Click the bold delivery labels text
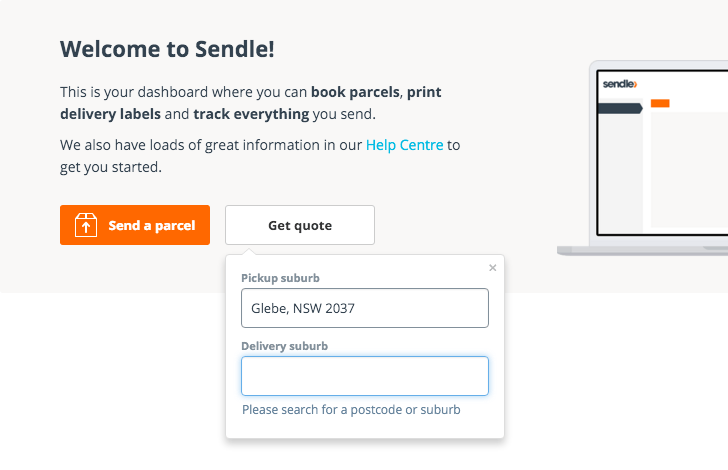728x470 pixels. click(x=110, y=114)
